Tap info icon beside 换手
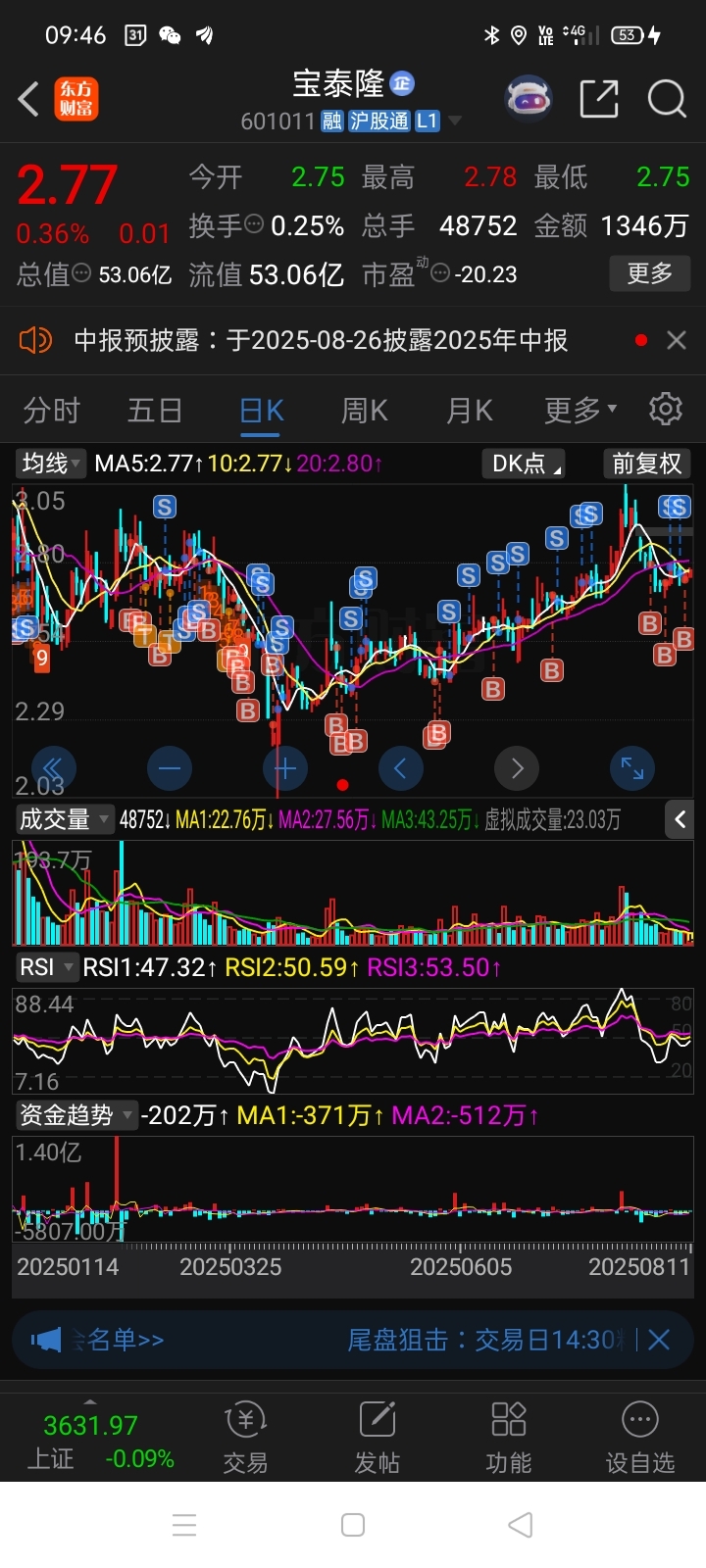This screenshot has width=706, height=1568. [254, 224]
